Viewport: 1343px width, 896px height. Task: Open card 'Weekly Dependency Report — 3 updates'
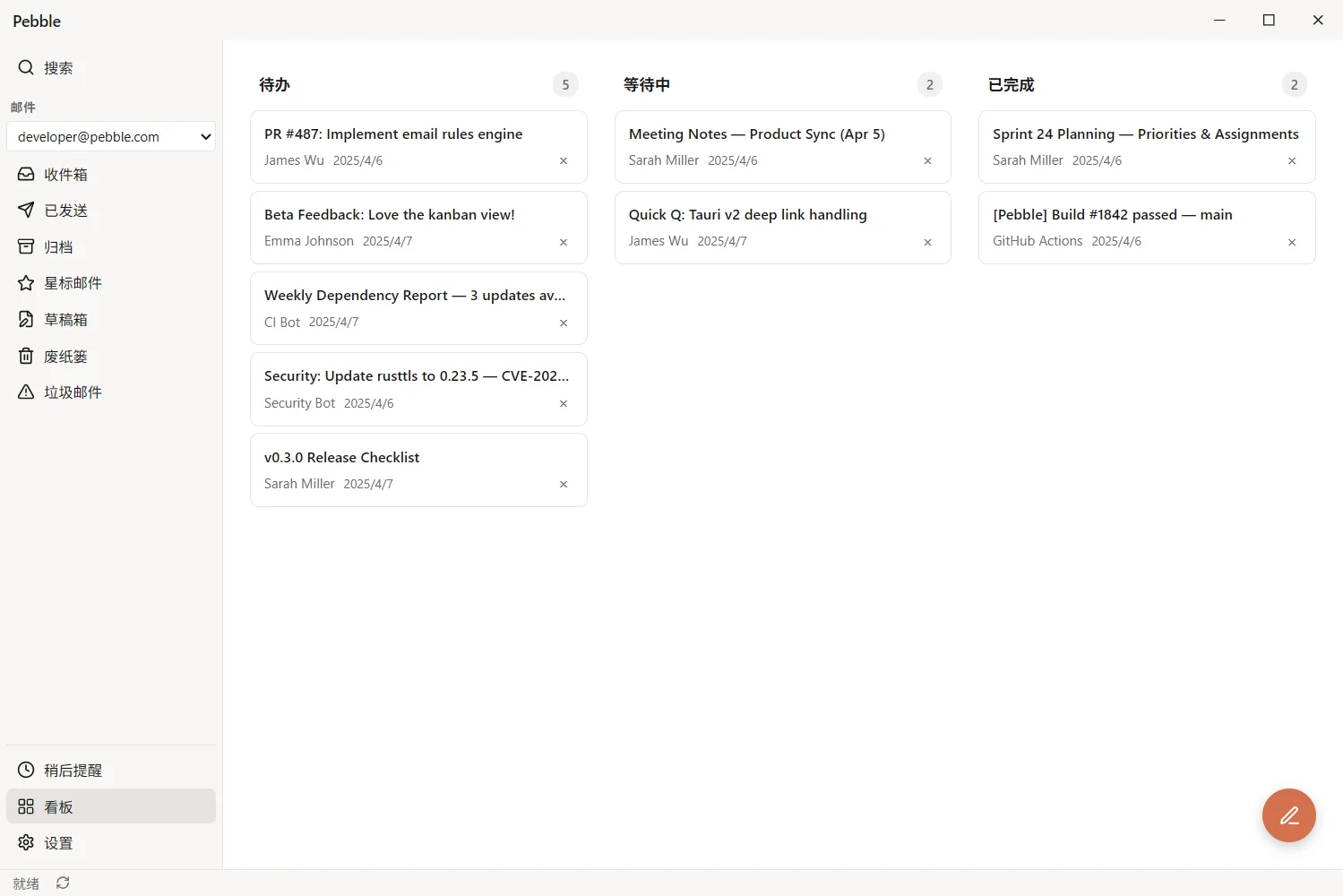(x=418, y=308)
